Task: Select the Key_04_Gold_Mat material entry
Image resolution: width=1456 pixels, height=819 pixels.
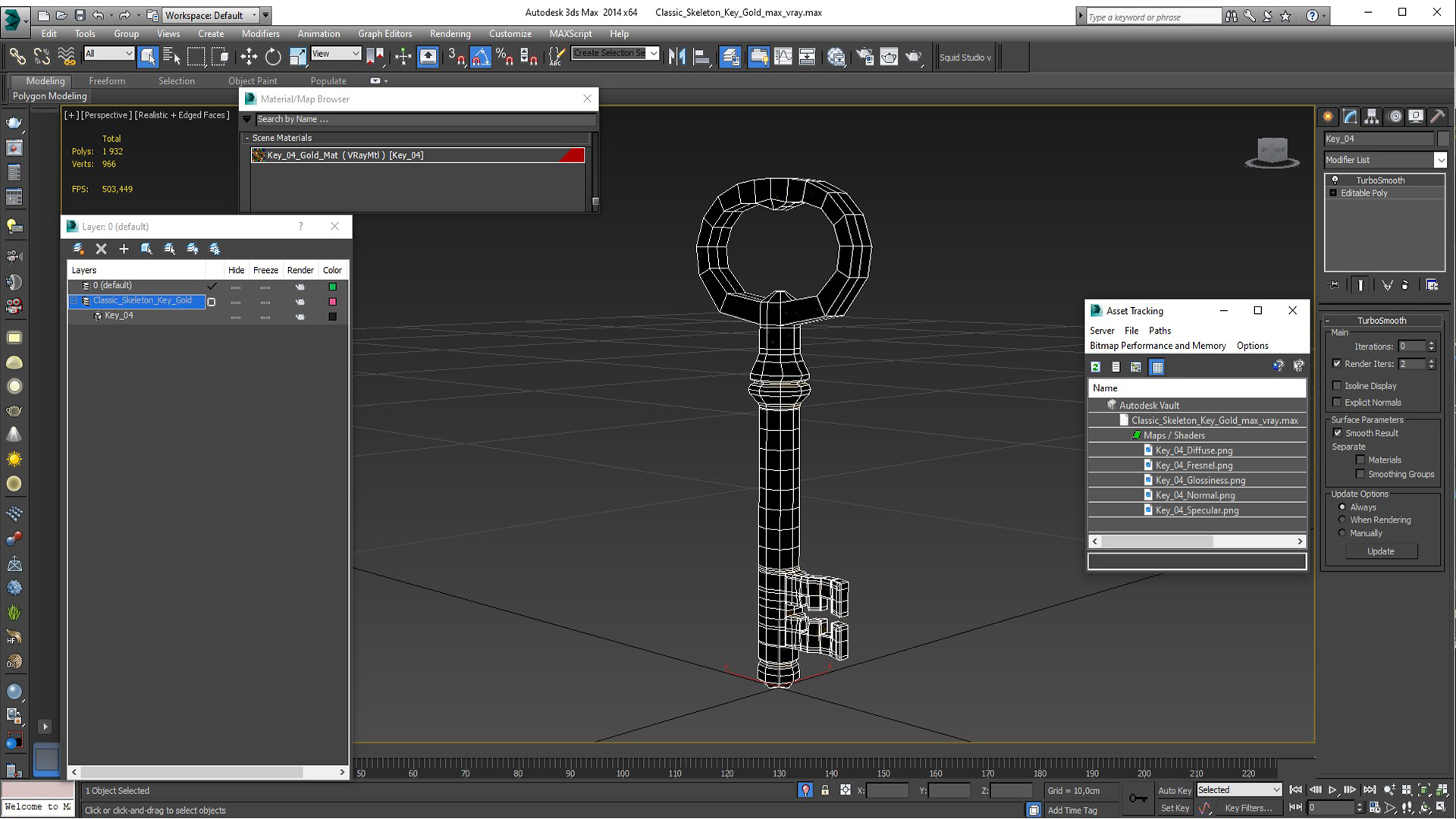Action: (x=418, y=155)
